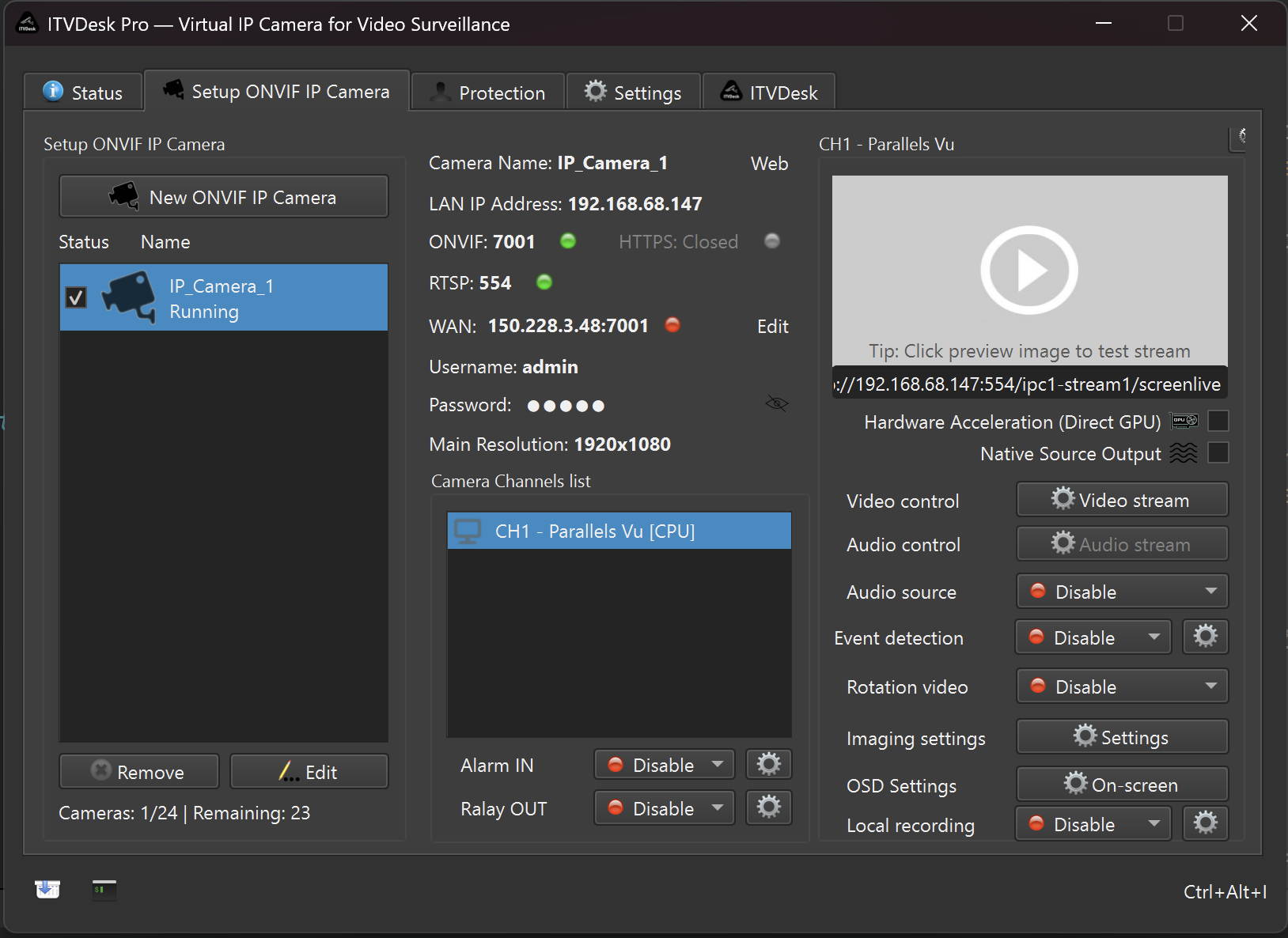Click the ITVDesk app icon in title bar
Viewport: 1288px width, 938px height.
(28, 24)
